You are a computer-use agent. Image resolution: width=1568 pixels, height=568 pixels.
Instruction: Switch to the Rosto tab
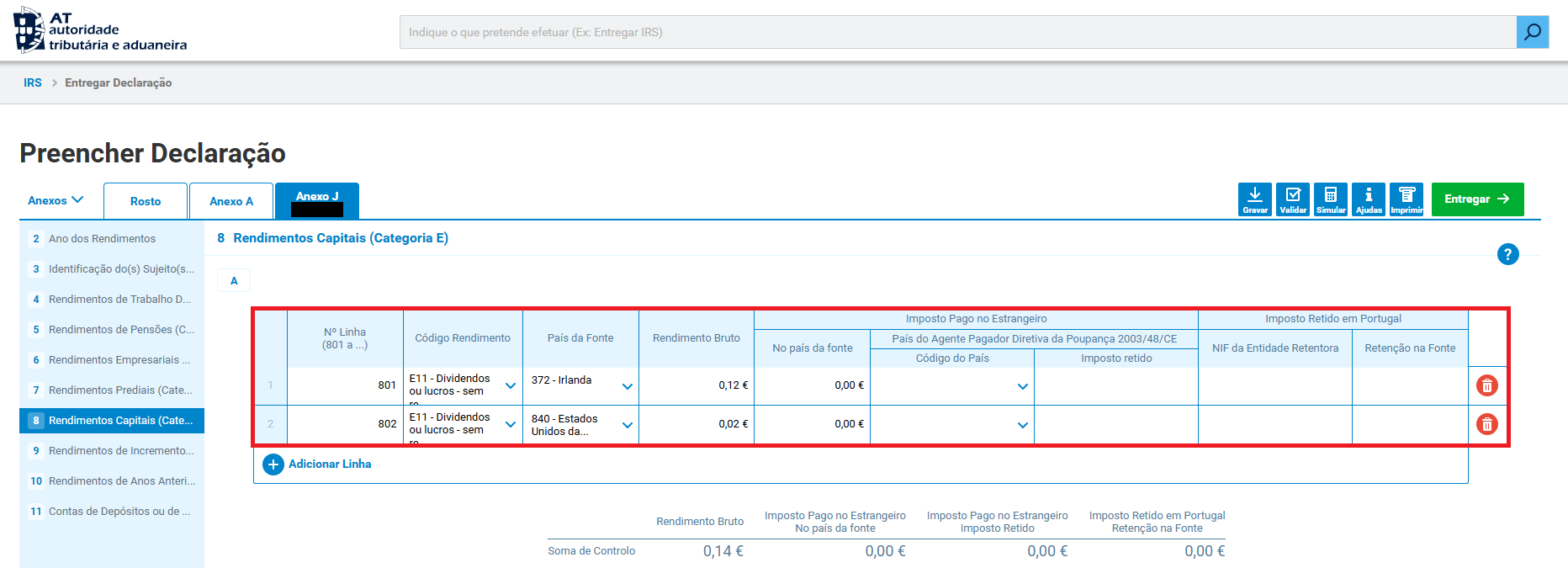pos(146,201)
